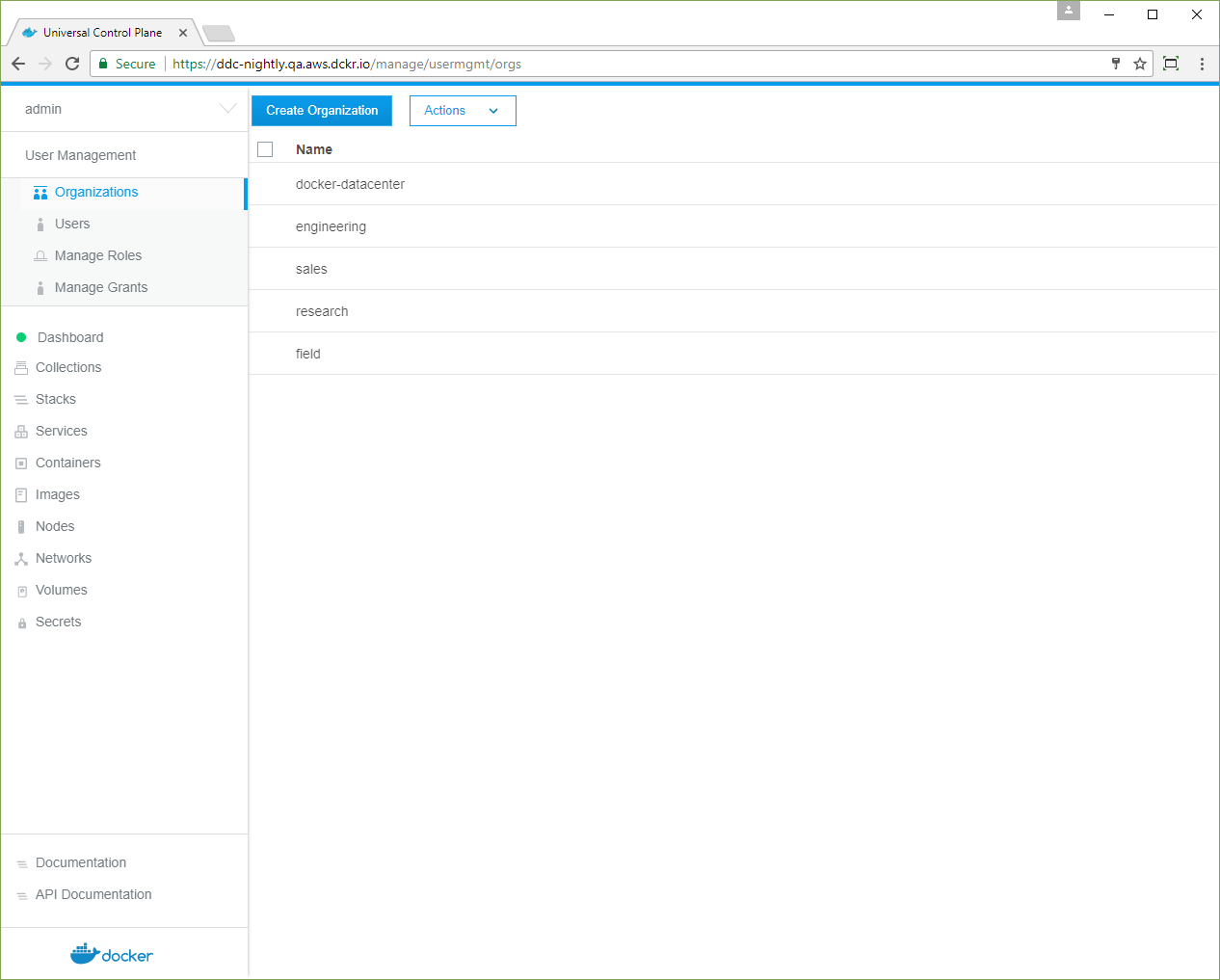This screenshot has width=1220, height=980.
Task: Click the Secrets lock icon
Action: (x=21, y=623)
